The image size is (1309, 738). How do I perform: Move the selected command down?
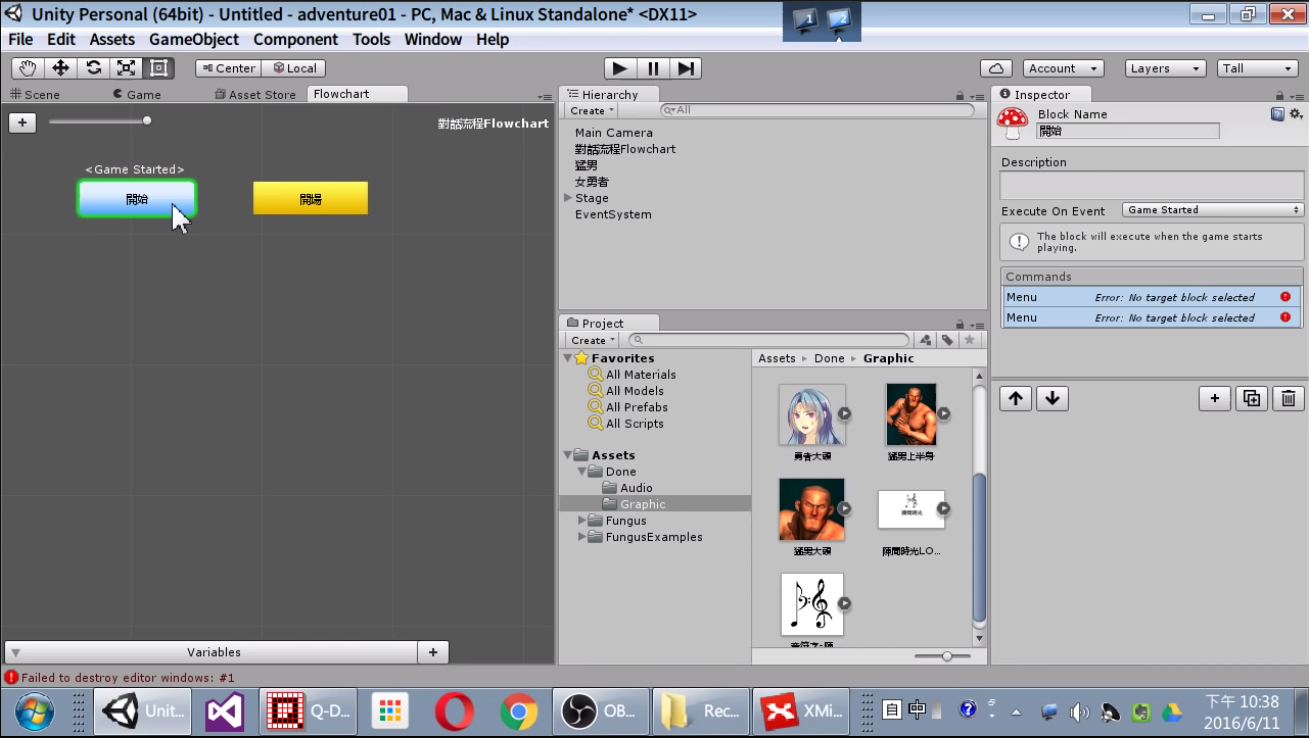point(1052,398)
